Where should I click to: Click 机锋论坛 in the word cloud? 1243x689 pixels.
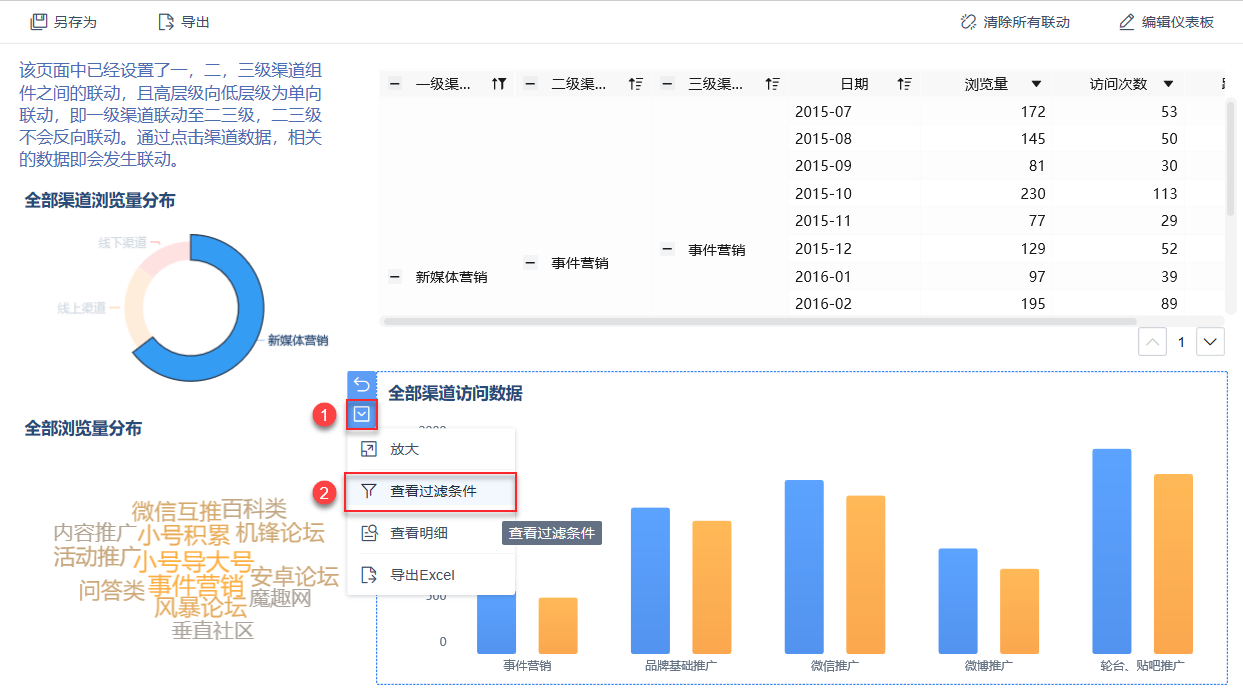280,533
